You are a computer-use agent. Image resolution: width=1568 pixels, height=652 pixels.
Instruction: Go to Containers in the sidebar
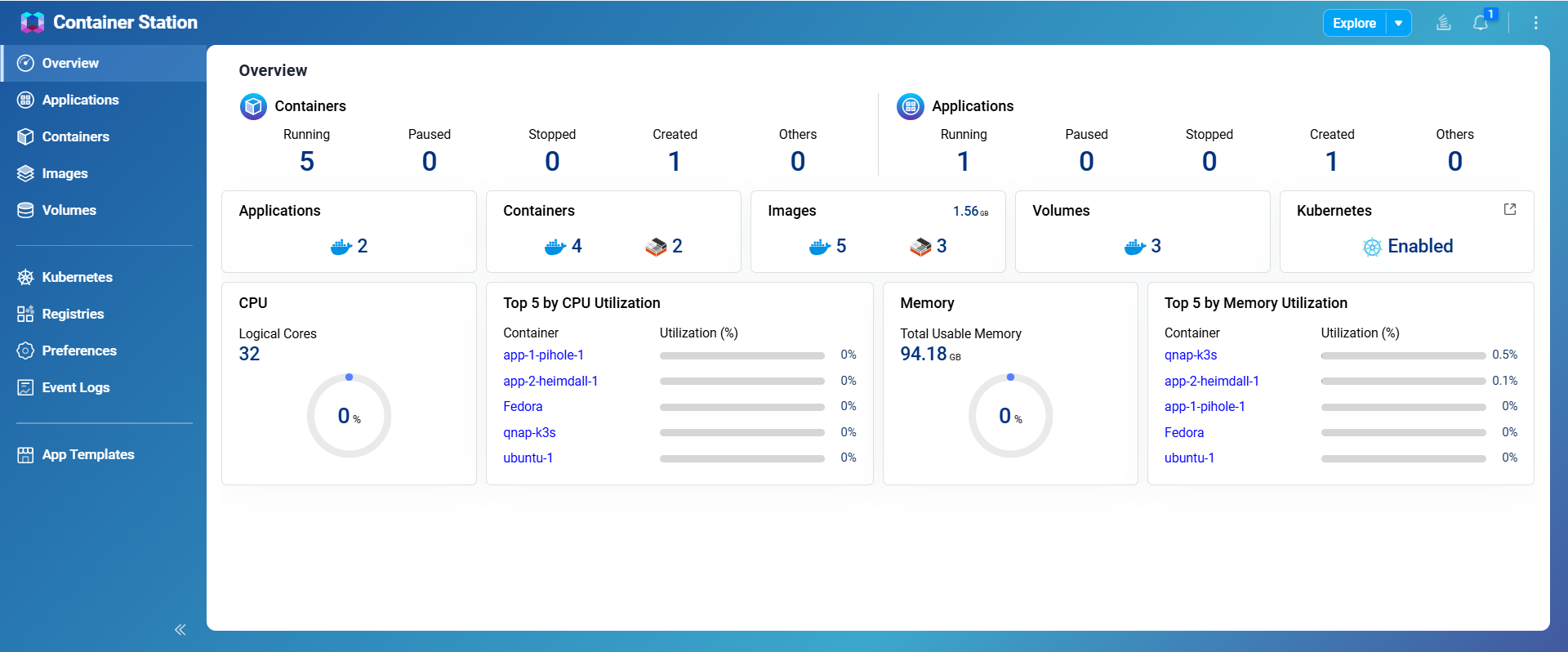[x=103, y=136]
